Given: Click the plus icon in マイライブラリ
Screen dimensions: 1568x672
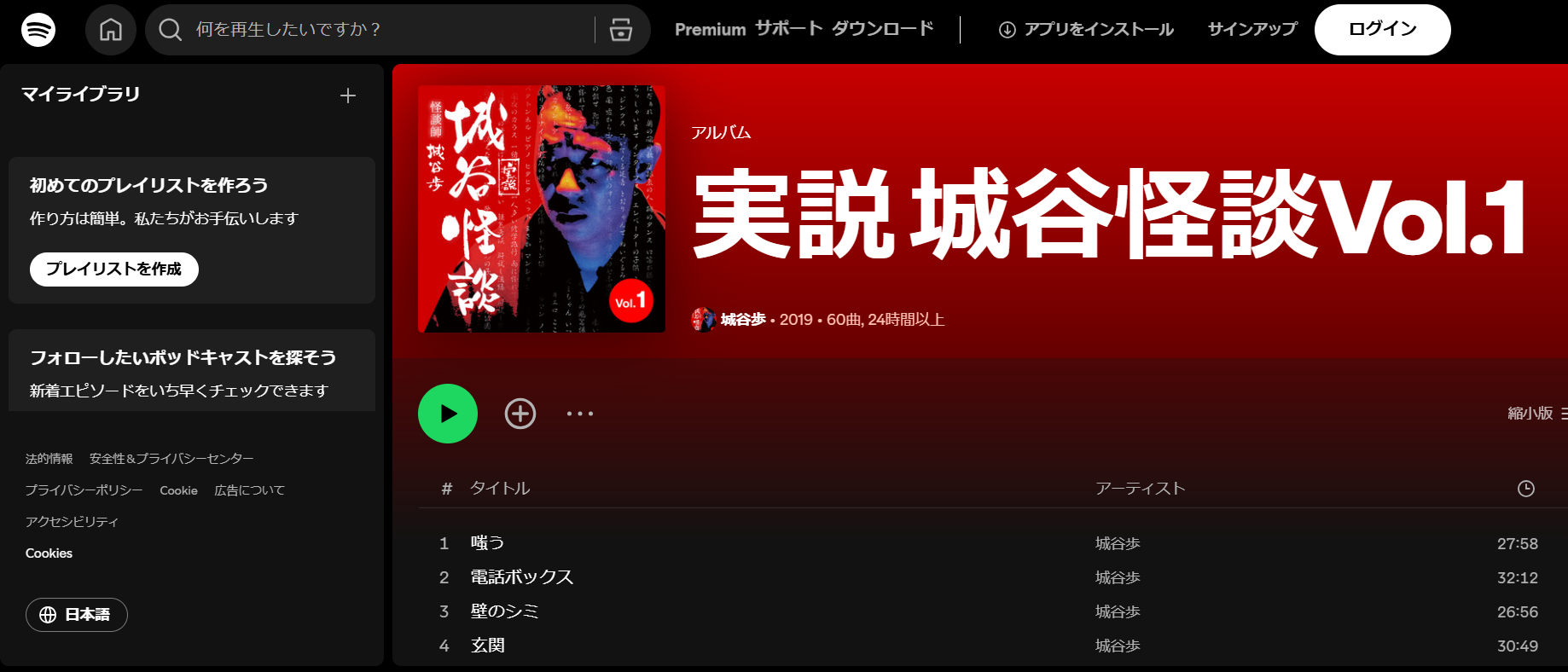Looking at the screenshot, I should [x=348, y=96].
